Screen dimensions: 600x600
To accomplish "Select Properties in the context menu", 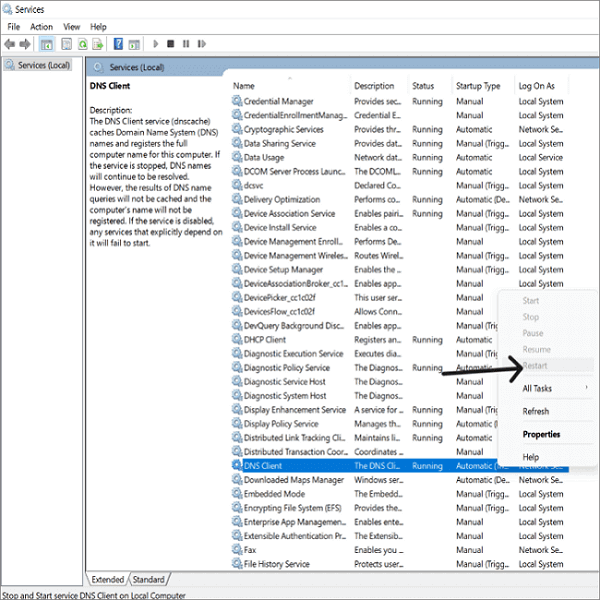I will click(541, 434).
